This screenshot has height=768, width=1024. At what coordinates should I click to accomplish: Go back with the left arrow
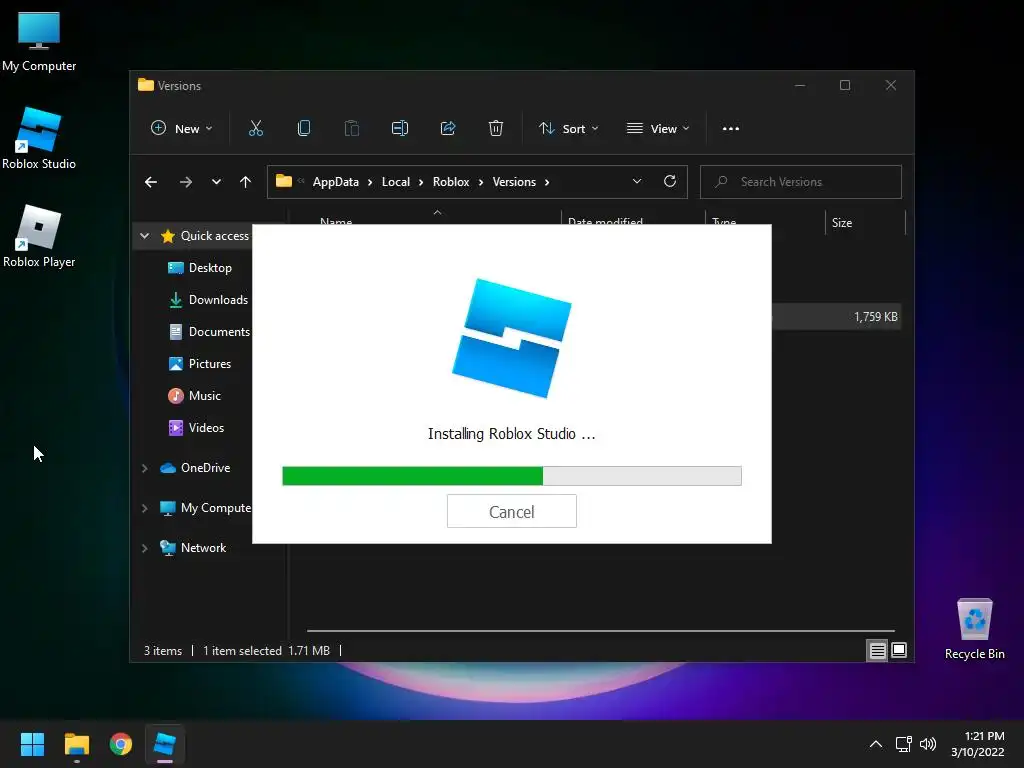[x=151, y=182]
